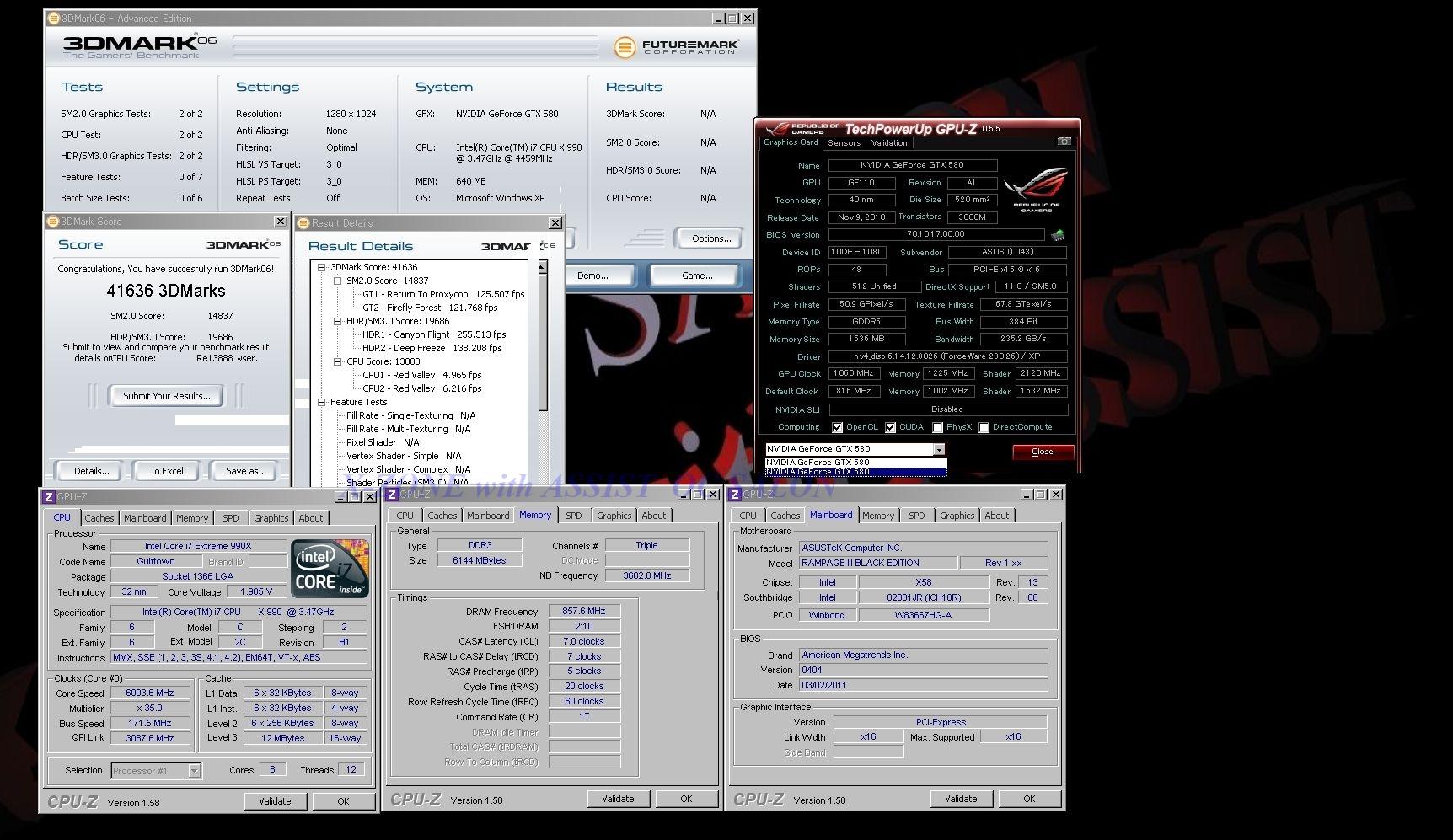Click the Details button in 3DMark Score
The width and height of the screenshot is (1453, 840).
point(91,471)
